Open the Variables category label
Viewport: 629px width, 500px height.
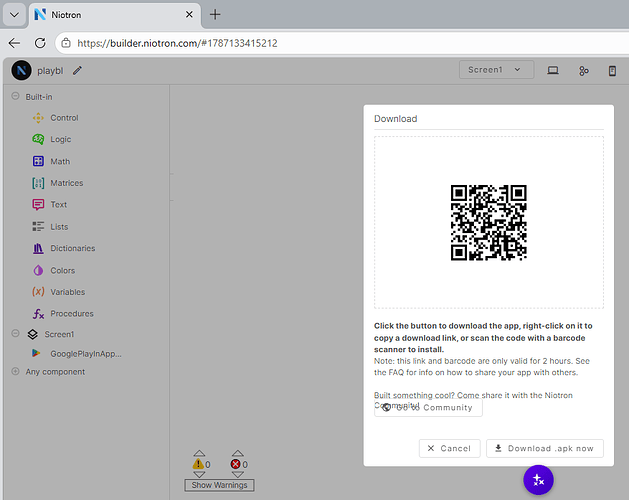click(x=67, y=292)
